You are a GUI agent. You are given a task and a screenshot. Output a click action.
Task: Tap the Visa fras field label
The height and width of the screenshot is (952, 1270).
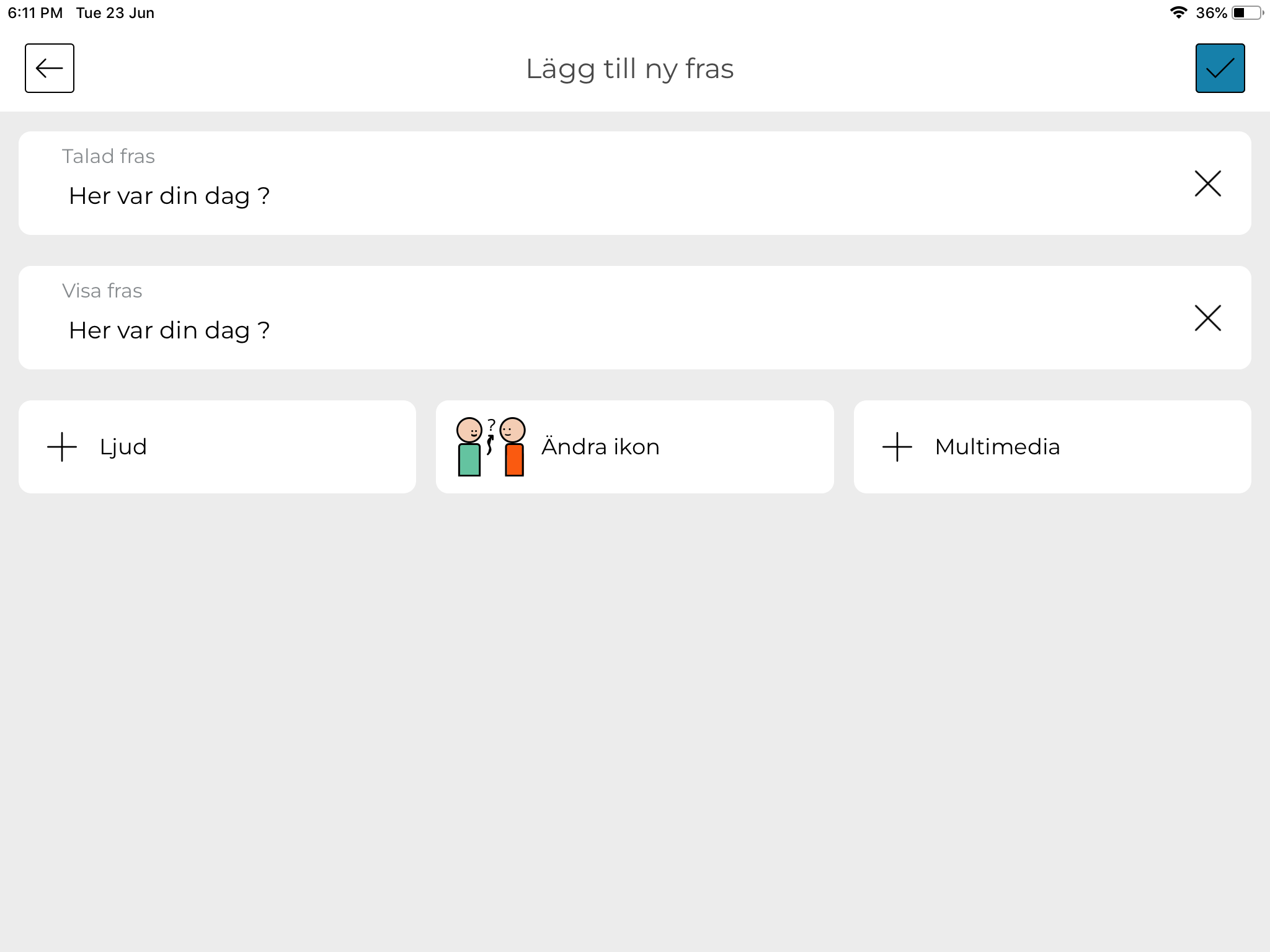(102, 291)
